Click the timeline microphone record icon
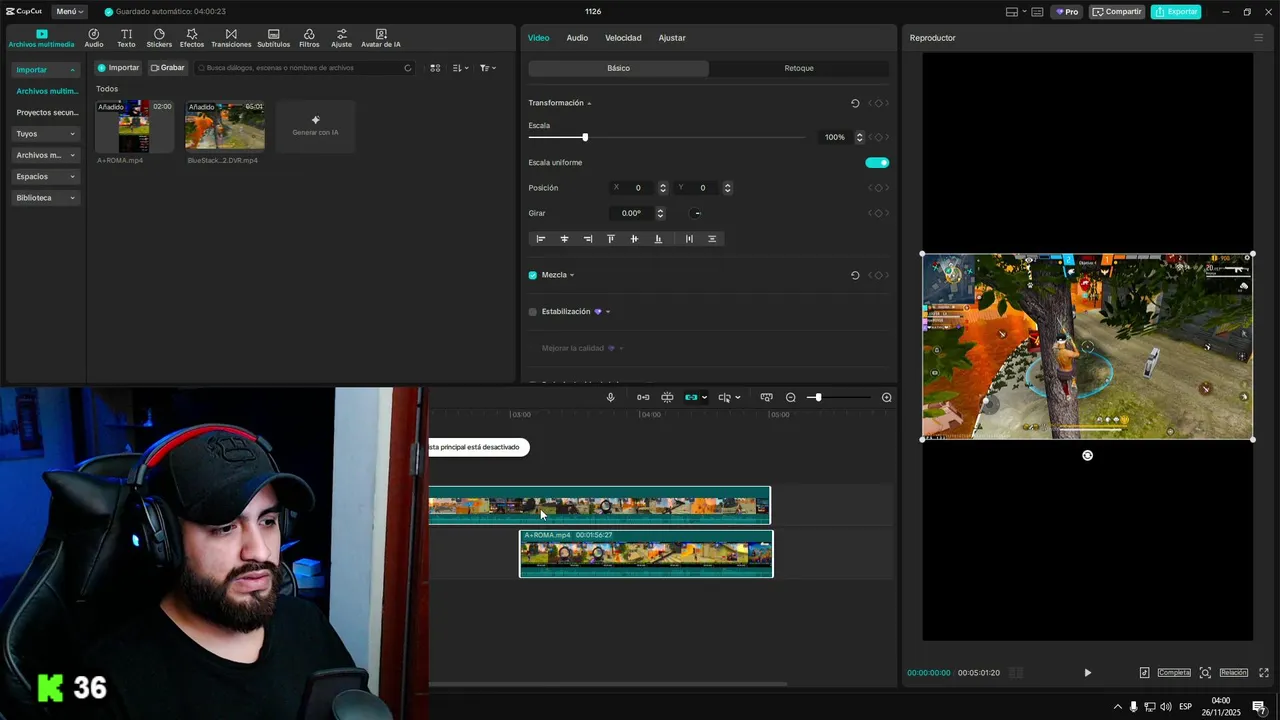The width and height of the screenshot is (1280, 720). [x=610, y=397]
